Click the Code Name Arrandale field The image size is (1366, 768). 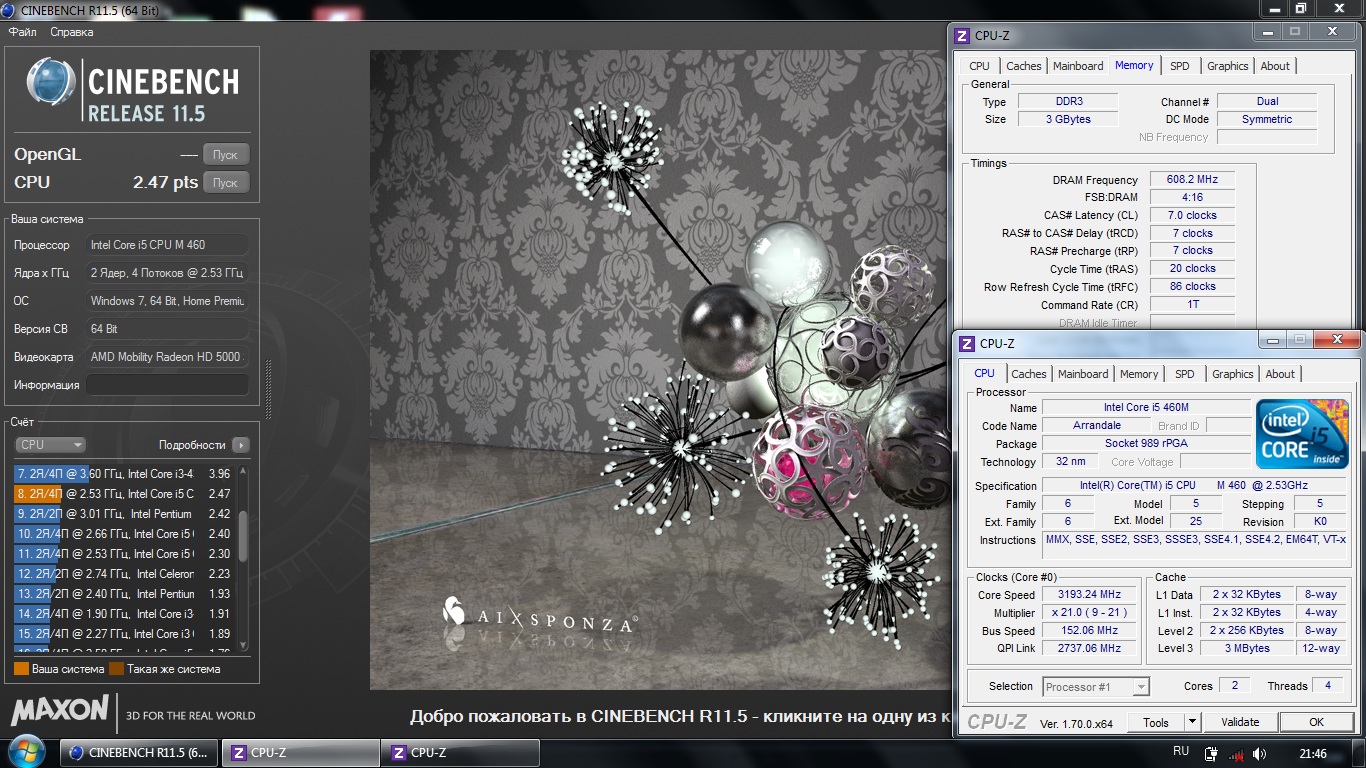coord(1097,426)
